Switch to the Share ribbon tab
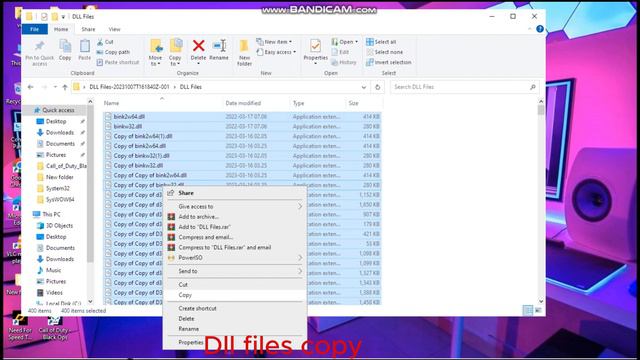Image resolution: width=640 pixels, height=360 pixels. (88, 29)
